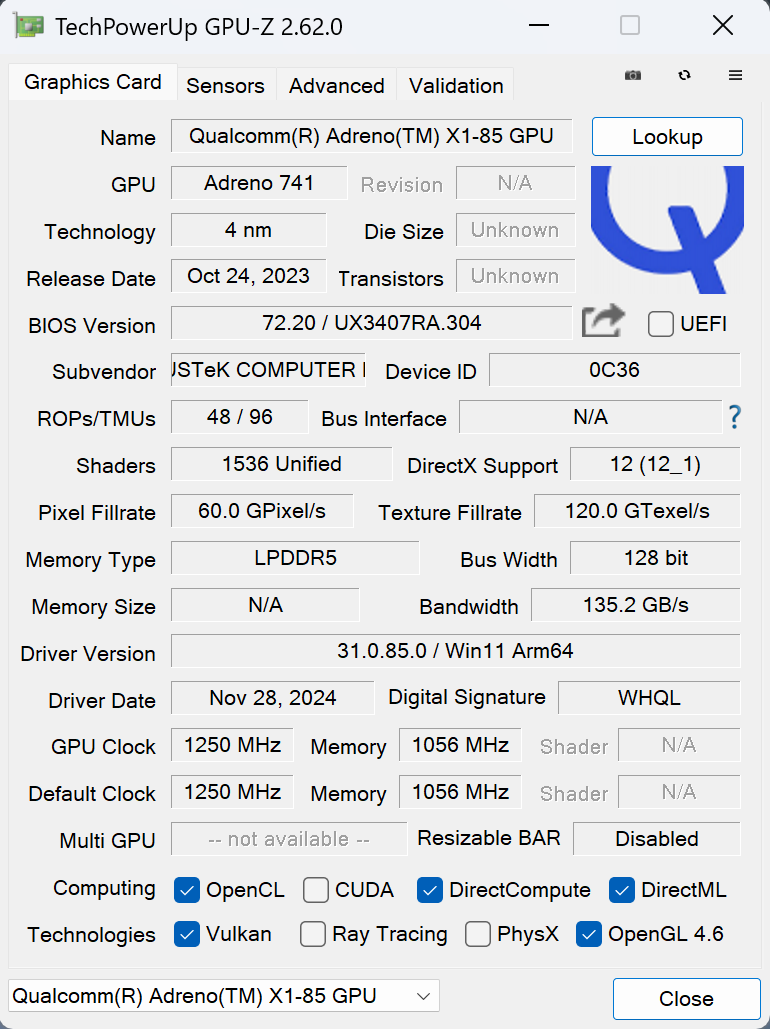The height and width of the screenshot is (1029, 770).
Task: Toggle the Vulkan checkbox
Action: click(187, 934)
